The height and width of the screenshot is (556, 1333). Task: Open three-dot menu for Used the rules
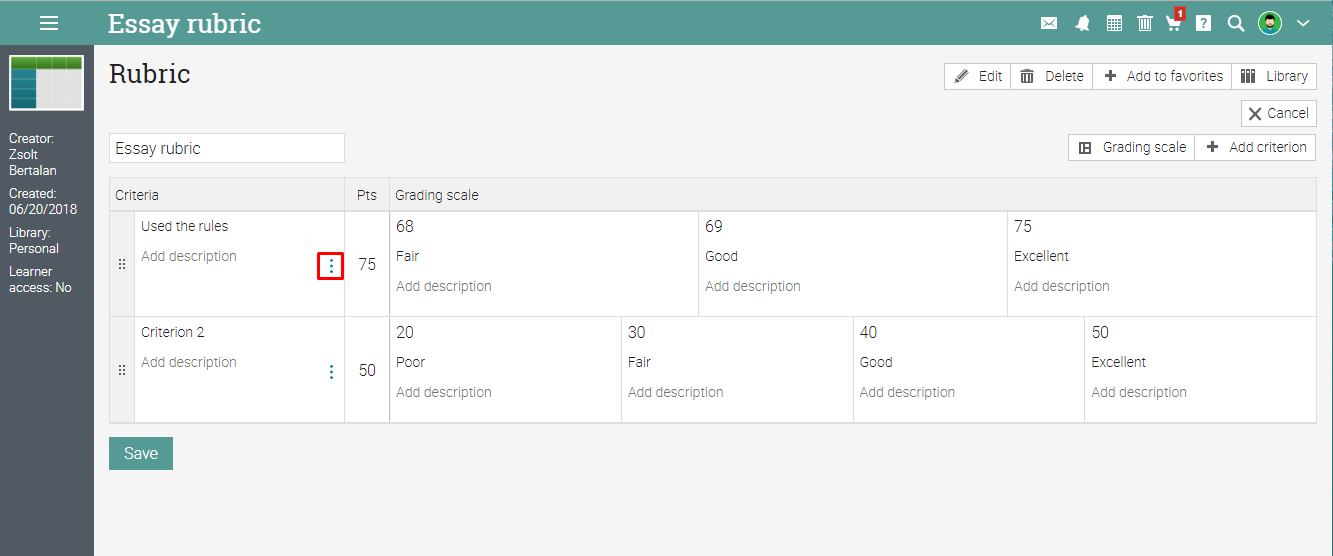(331, 266)
